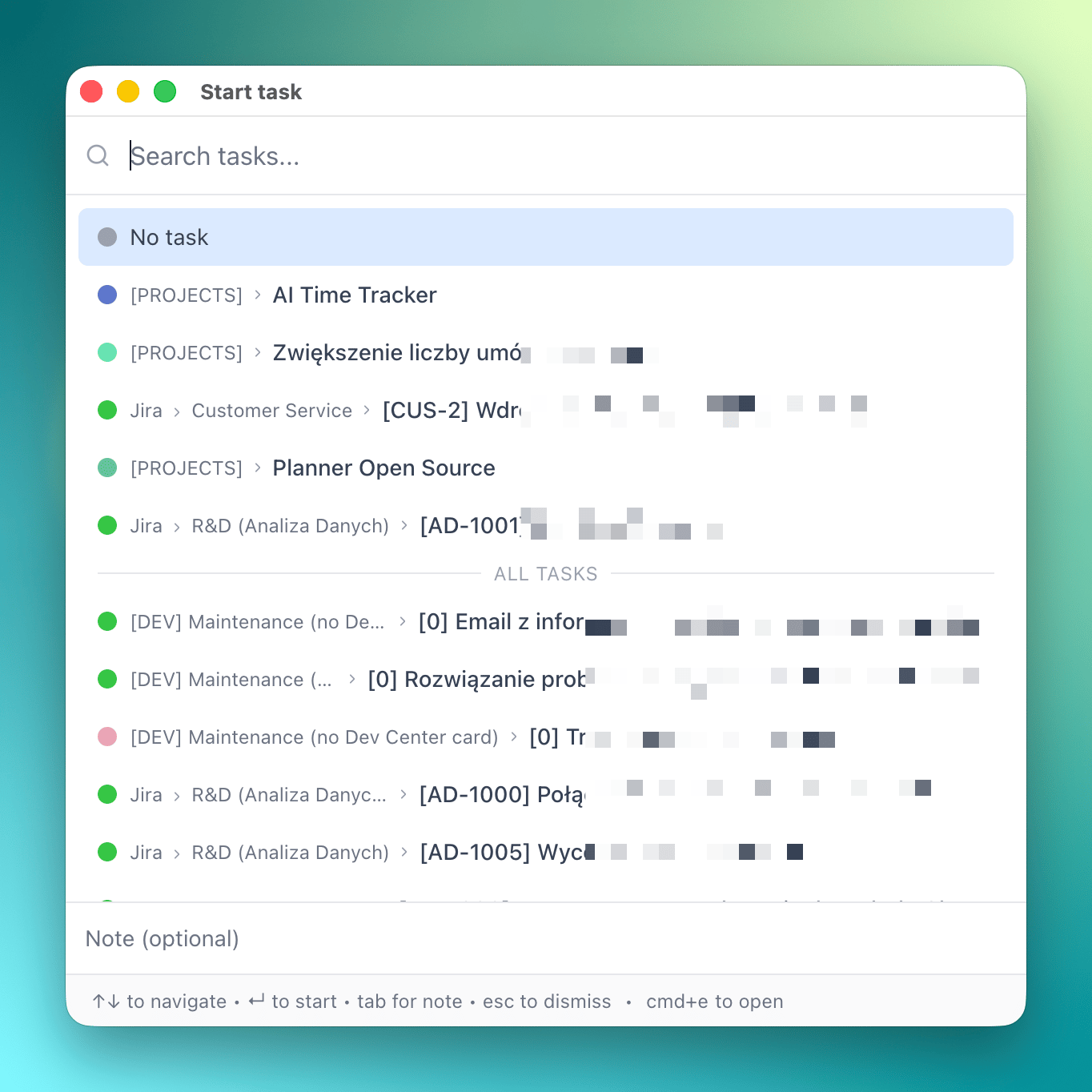The height and width of the screenshot is (1092, 1092).
Task: Click chevron after R&D (Analiza Danych) in AD-1005 row
Action: (404, 852)
